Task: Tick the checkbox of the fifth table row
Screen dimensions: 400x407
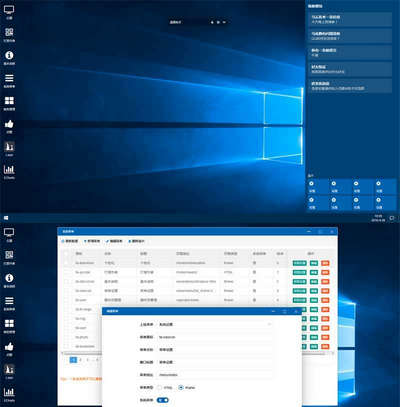Action: [66, 300]
